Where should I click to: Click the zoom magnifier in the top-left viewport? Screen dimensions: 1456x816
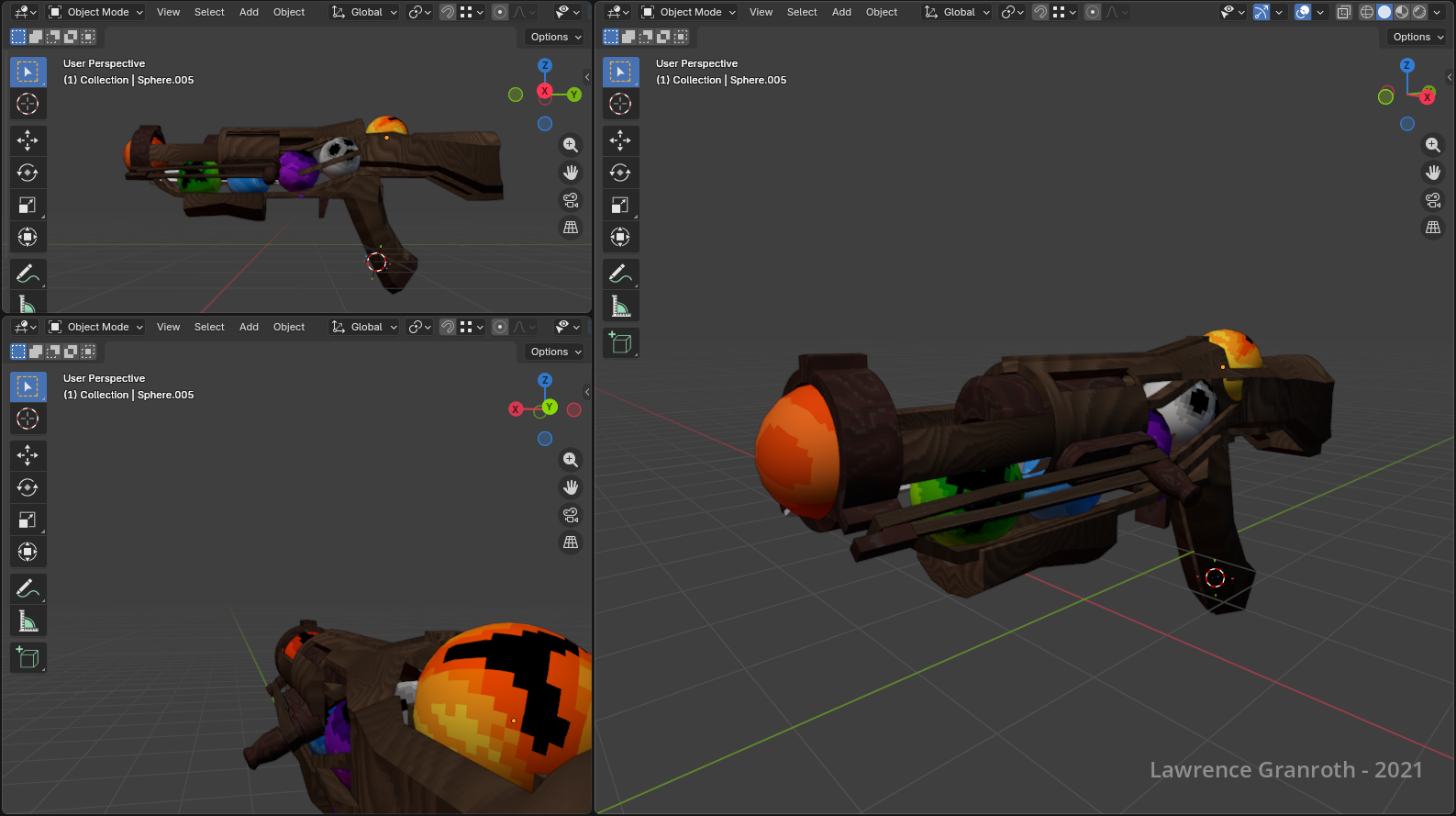coord(571,145)
